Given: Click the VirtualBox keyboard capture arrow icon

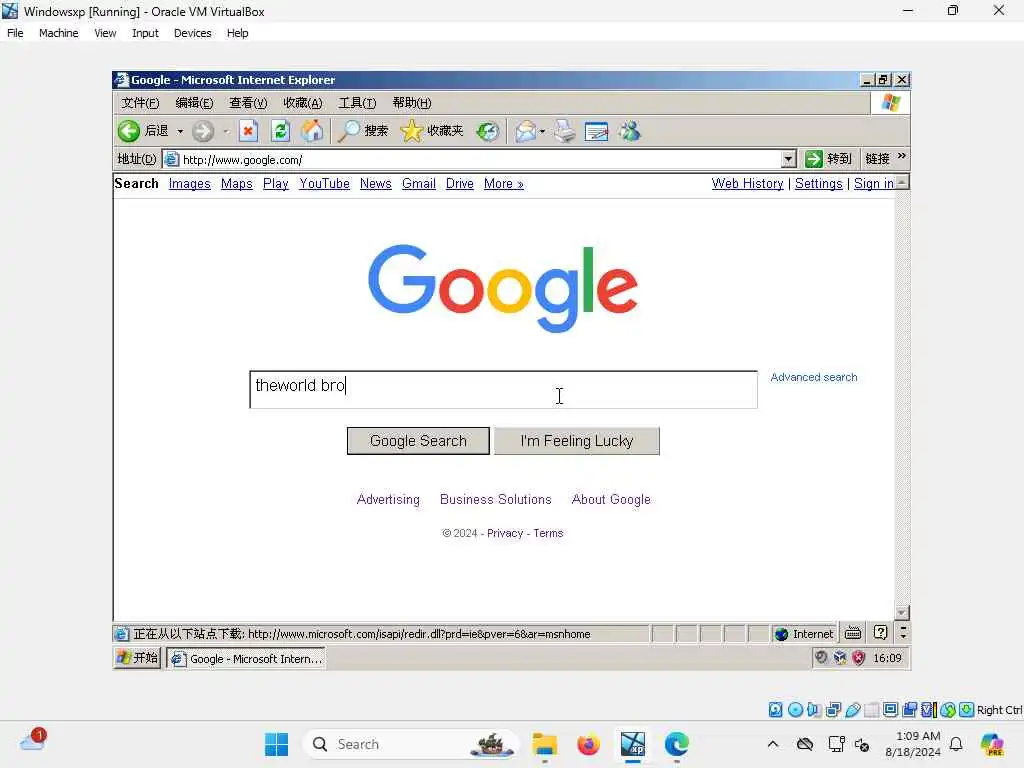Looking at the screenshot, I should (967, 709).
